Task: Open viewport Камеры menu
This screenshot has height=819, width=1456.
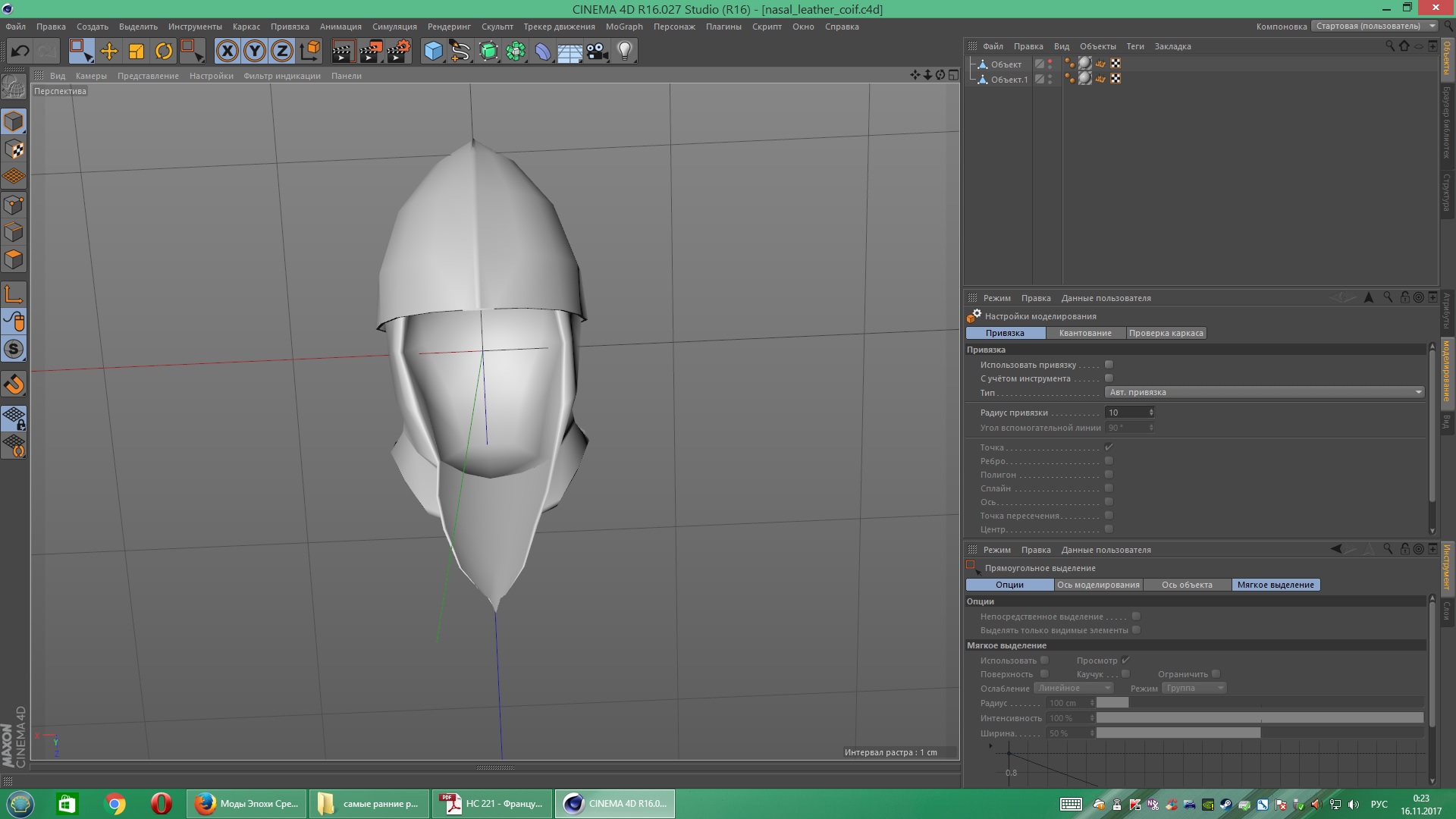Action: pyautogui.click(x=91, y=76)
